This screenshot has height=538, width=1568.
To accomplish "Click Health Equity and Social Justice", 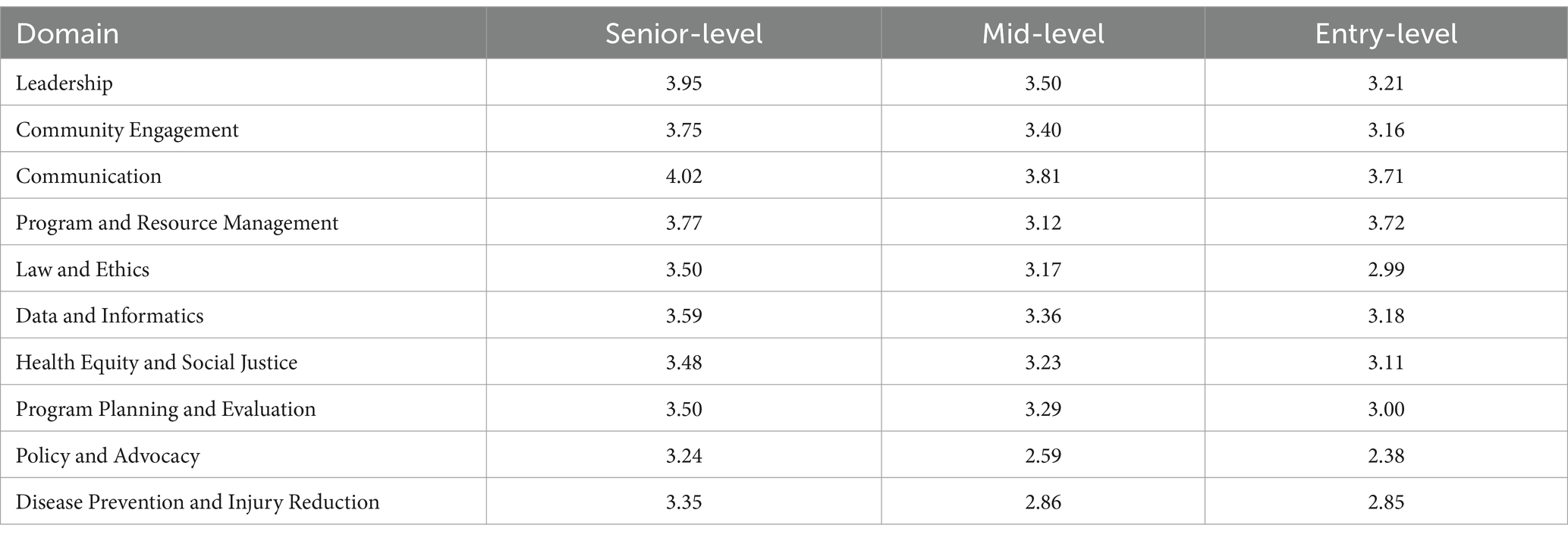I will coord(156,362).
